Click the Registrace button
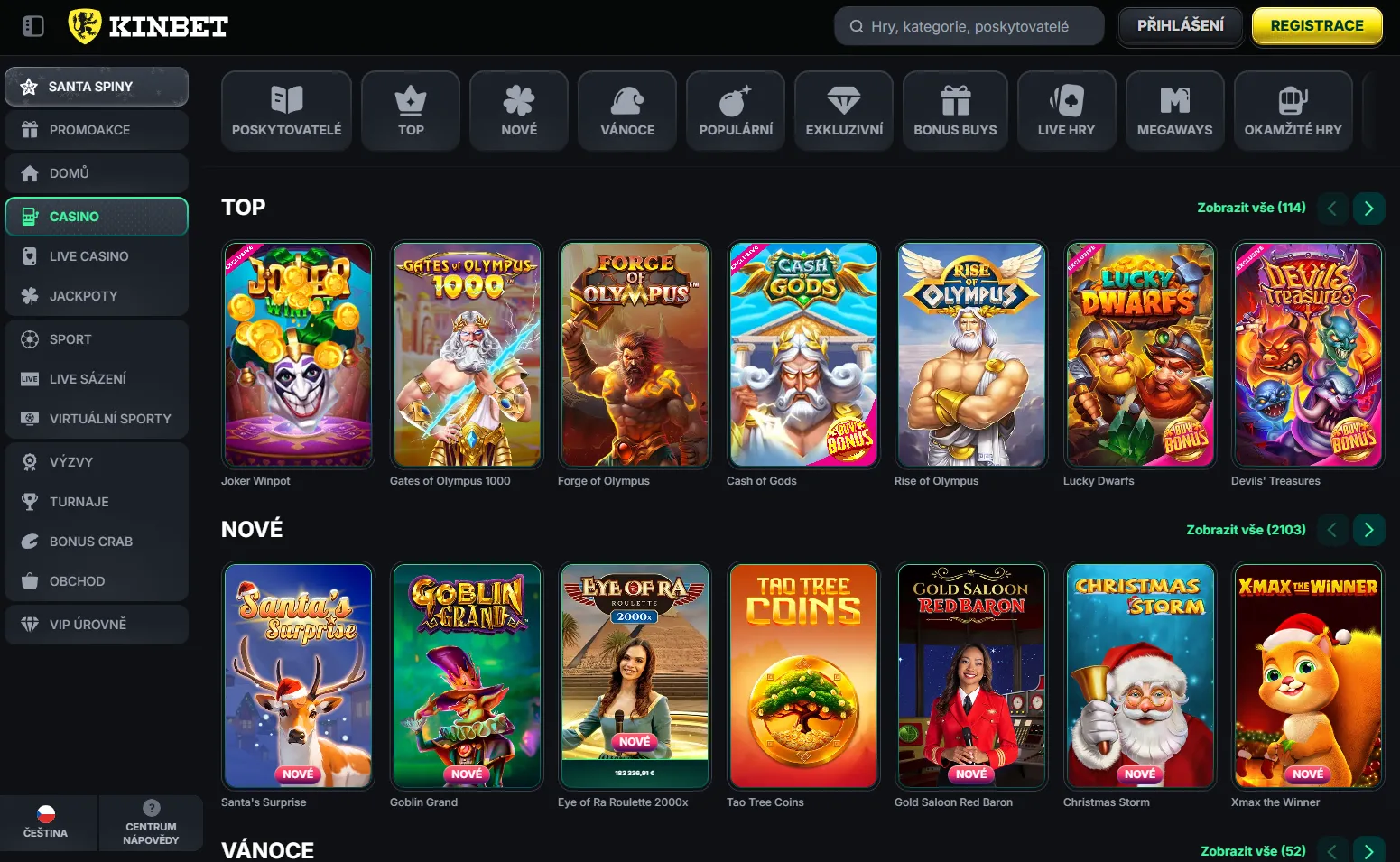 pyautogui.click(x=1317, y=26)
